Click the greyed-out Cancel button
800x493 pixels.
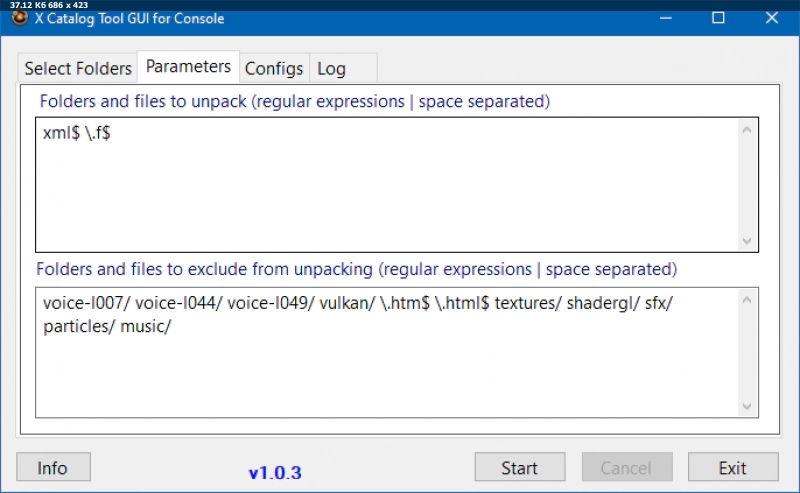627,467
